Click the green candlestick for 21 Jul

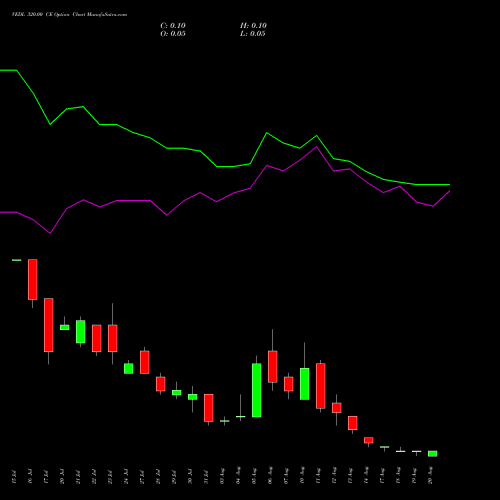click(x=81, y=332)
